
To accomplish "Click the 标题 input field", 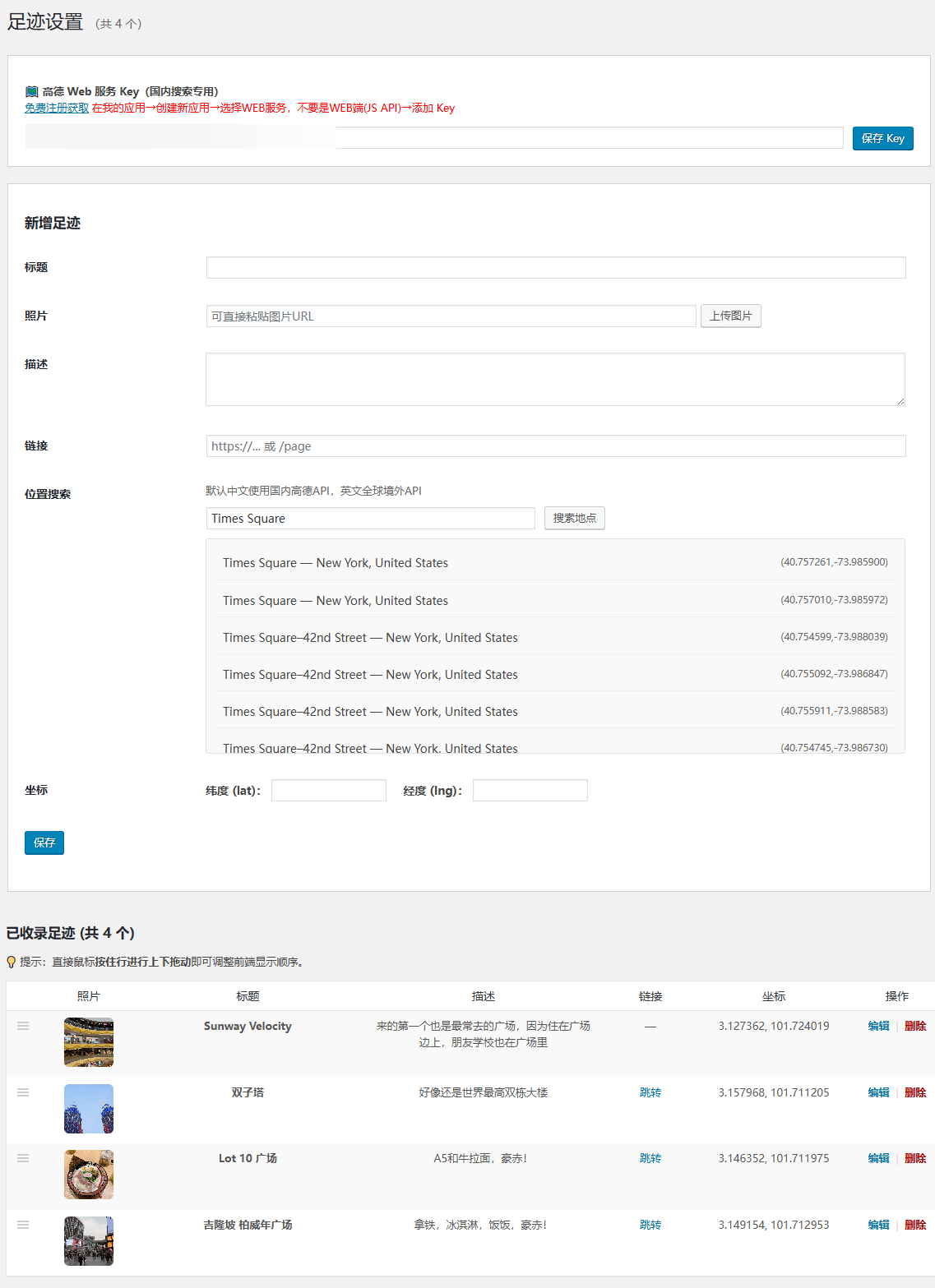I will click(x=555, y=267).
